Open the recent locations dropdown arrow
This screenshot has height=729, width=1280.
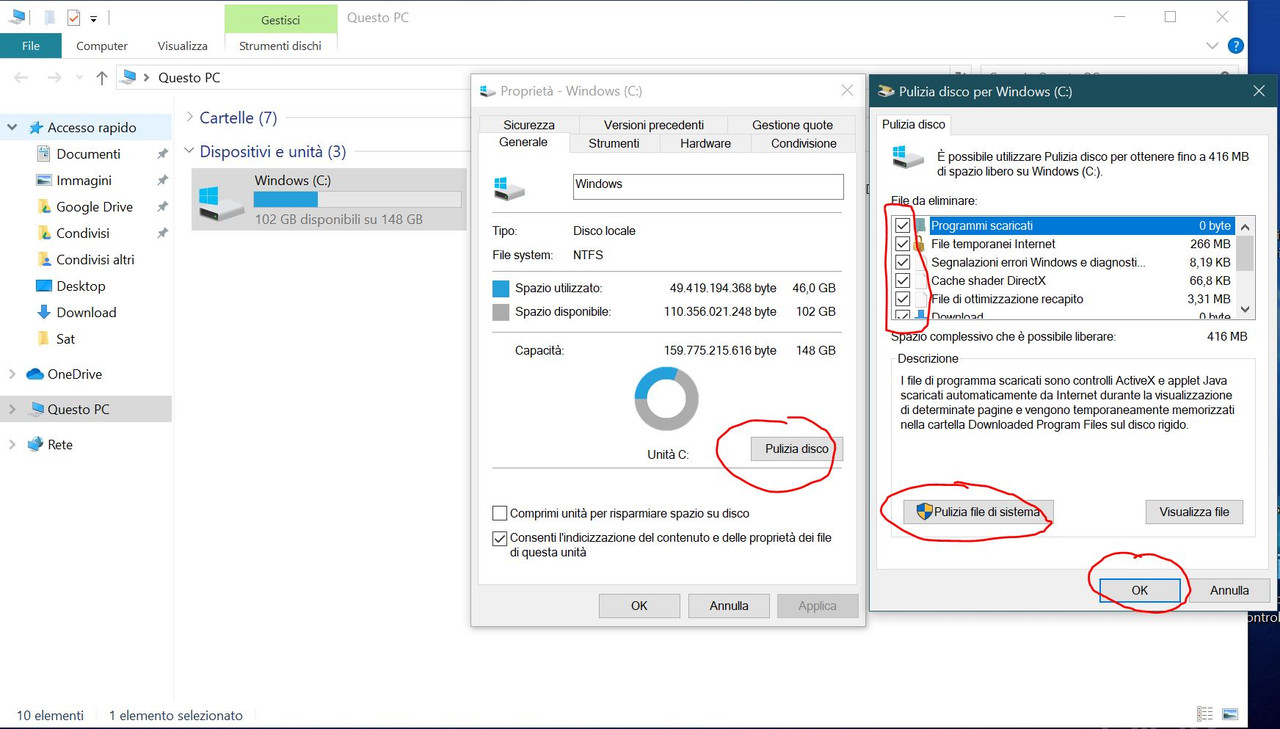78,78
